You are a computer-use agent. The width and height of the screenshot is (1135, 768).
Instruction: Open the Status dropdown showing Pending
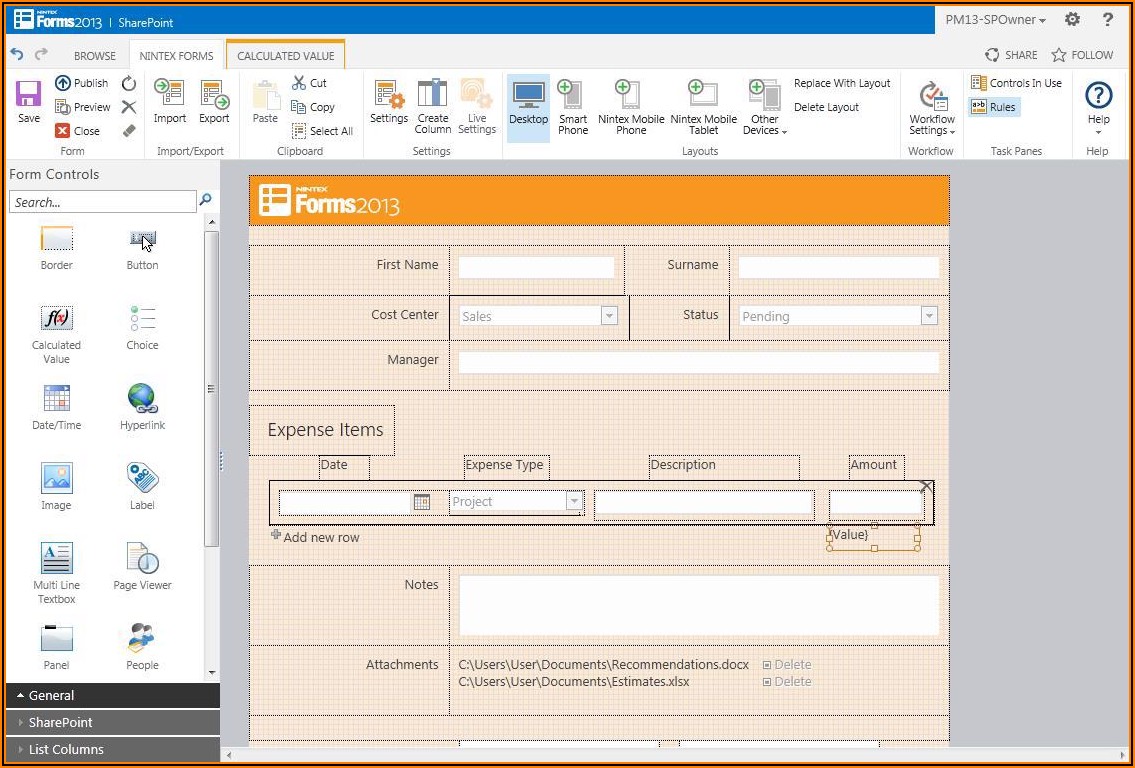pyautogui.click(x=928, y=316)
